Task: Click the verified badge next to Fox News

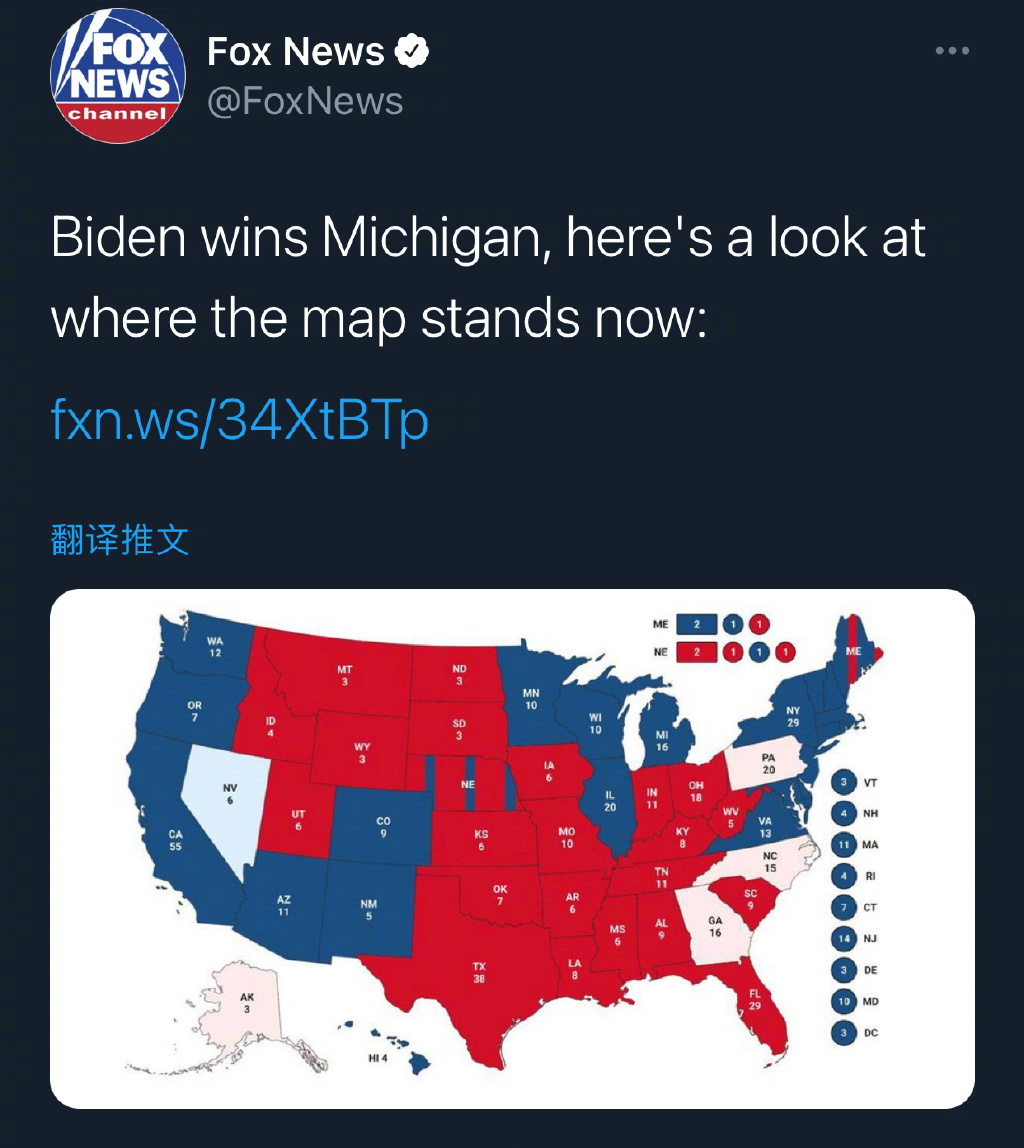Action: pos(412,51)
